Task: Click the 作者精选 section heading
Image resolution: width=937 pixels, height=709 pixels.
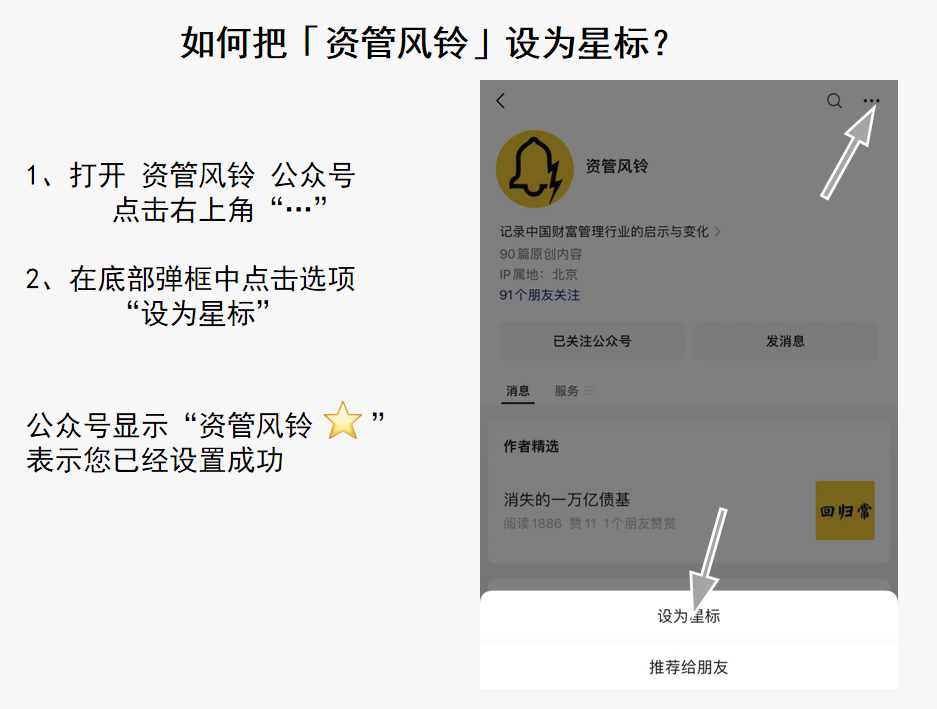Action: [x=531, y=446]
